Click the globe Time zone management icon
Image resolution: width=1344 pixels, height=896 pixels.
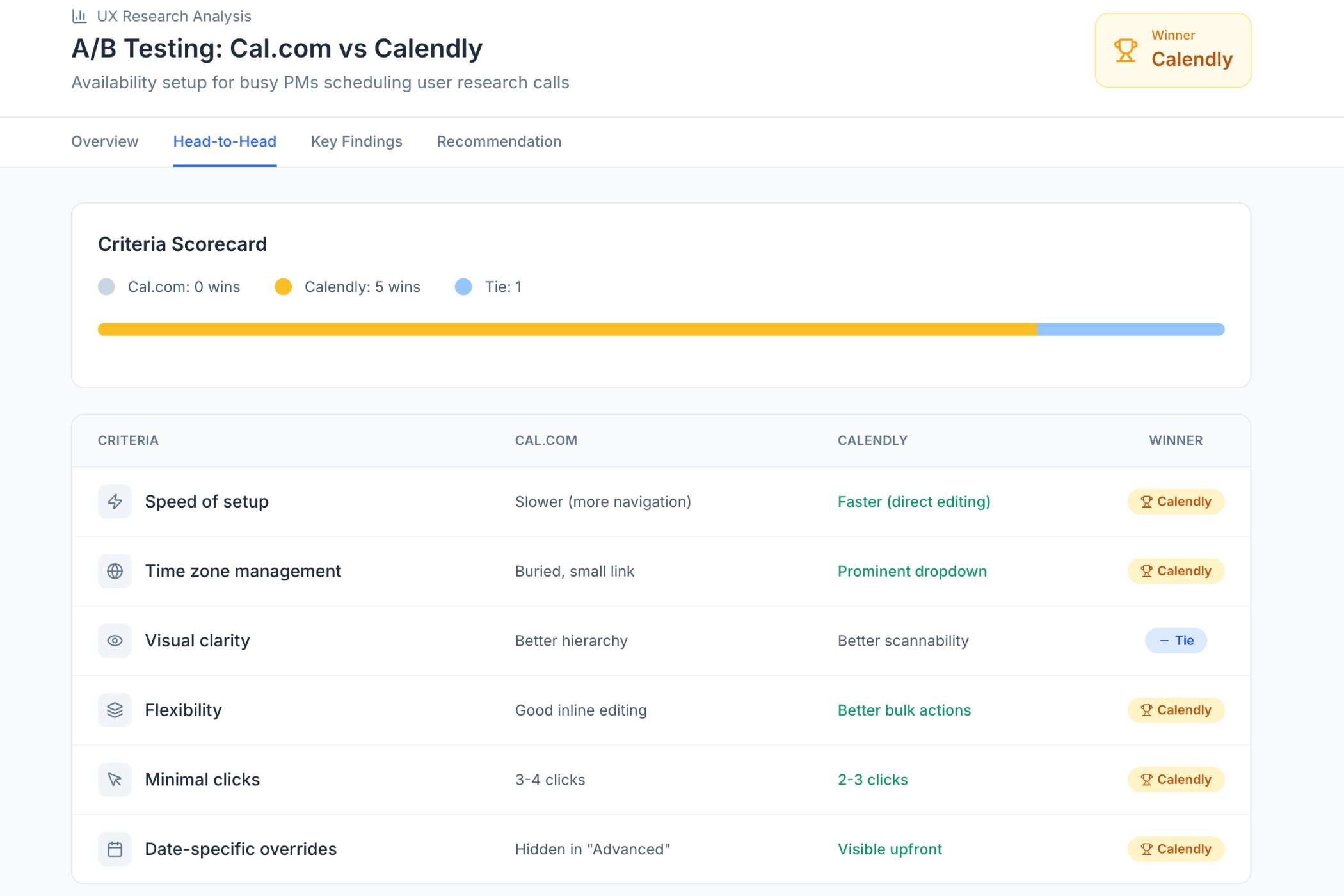click(115, 571)
